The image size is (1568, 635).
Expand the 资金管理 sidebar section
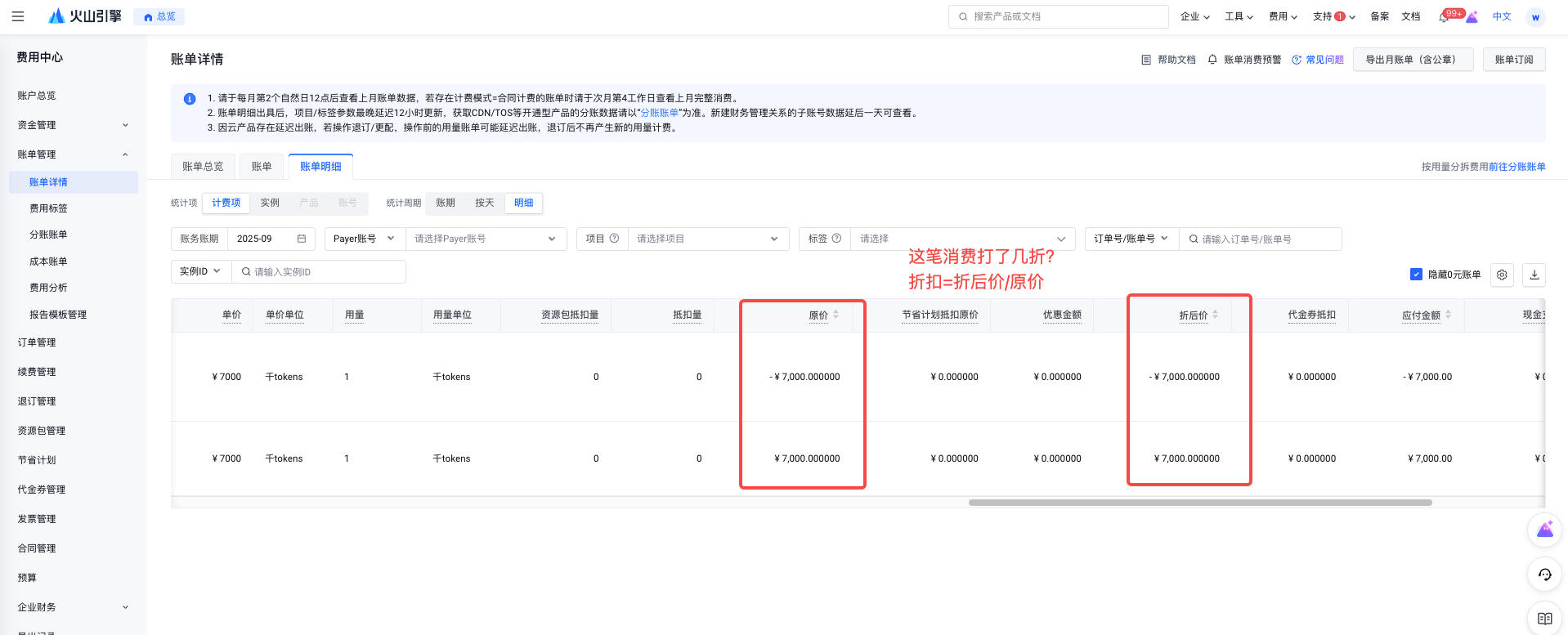point(74,125)
